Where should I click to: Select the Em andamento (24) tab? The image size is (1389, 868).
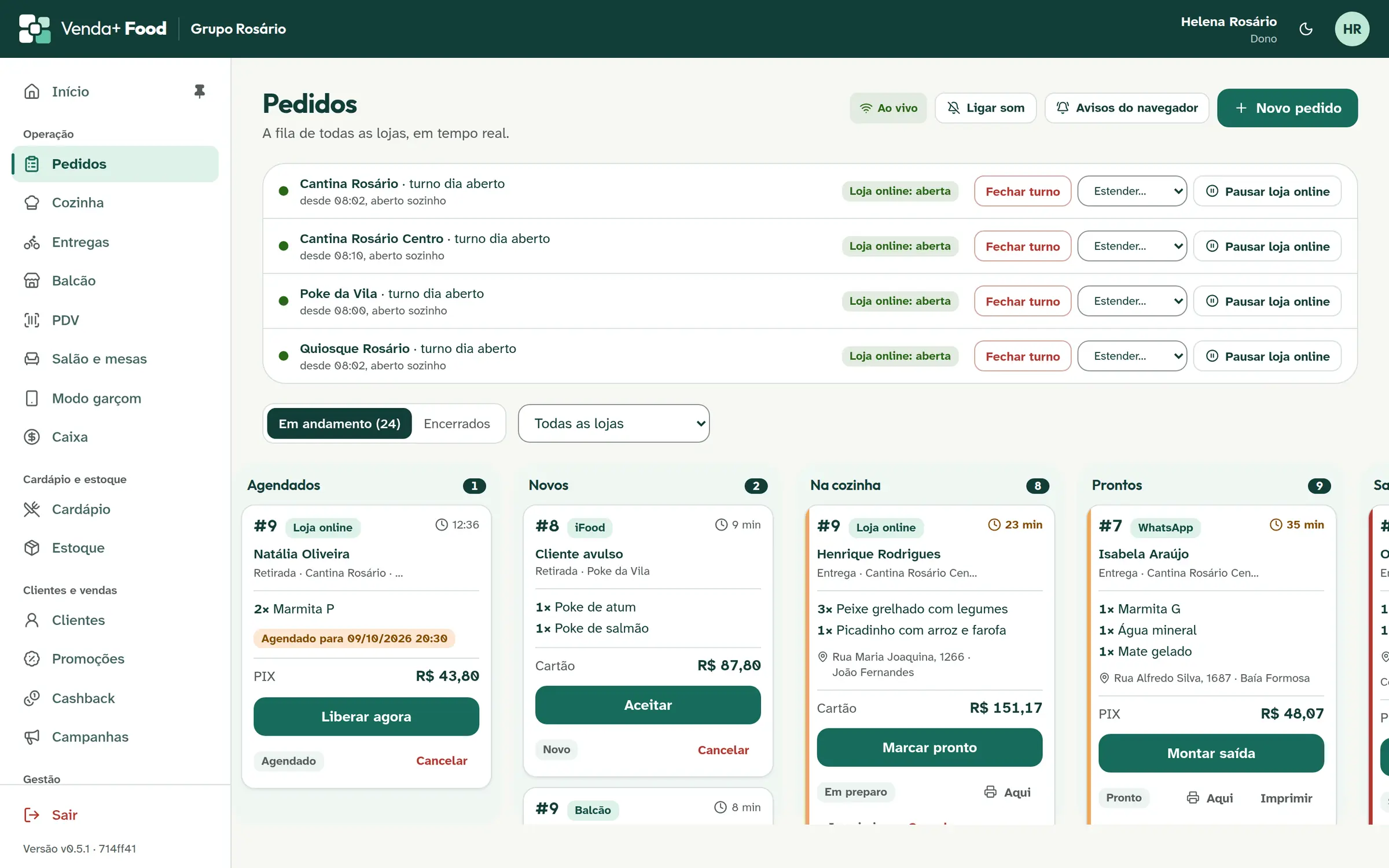339,424
